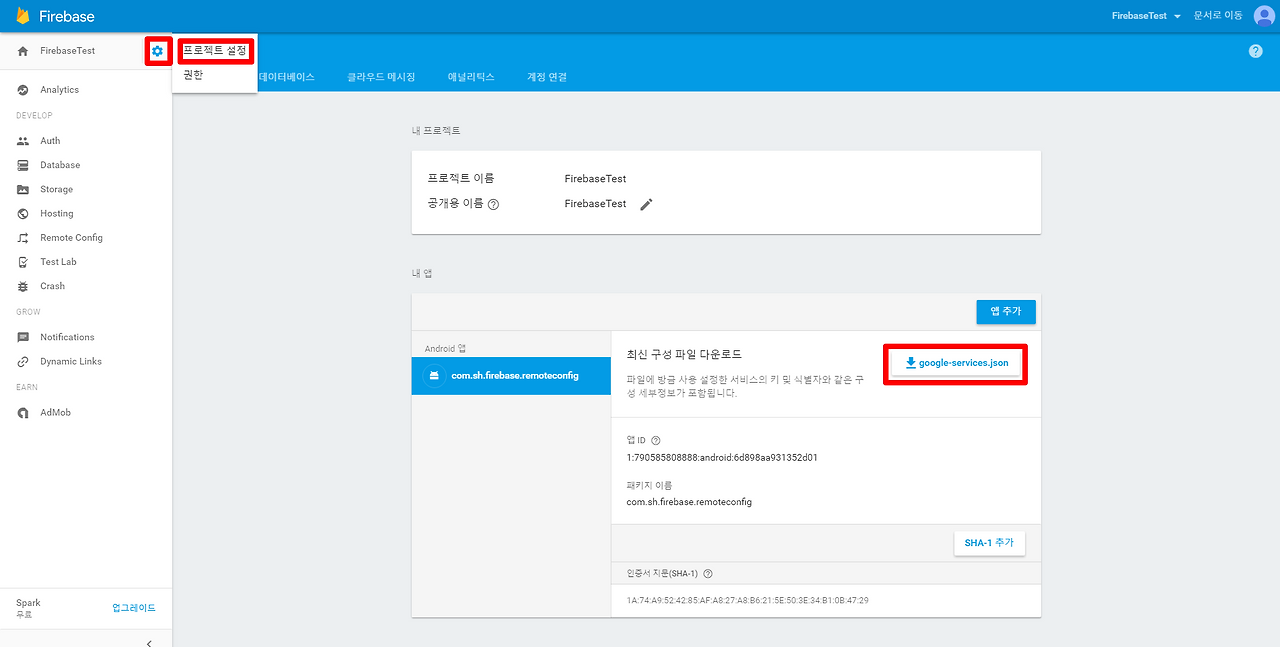
Task: Click the Dynamic Links chain icon
Action: point(23,362)
